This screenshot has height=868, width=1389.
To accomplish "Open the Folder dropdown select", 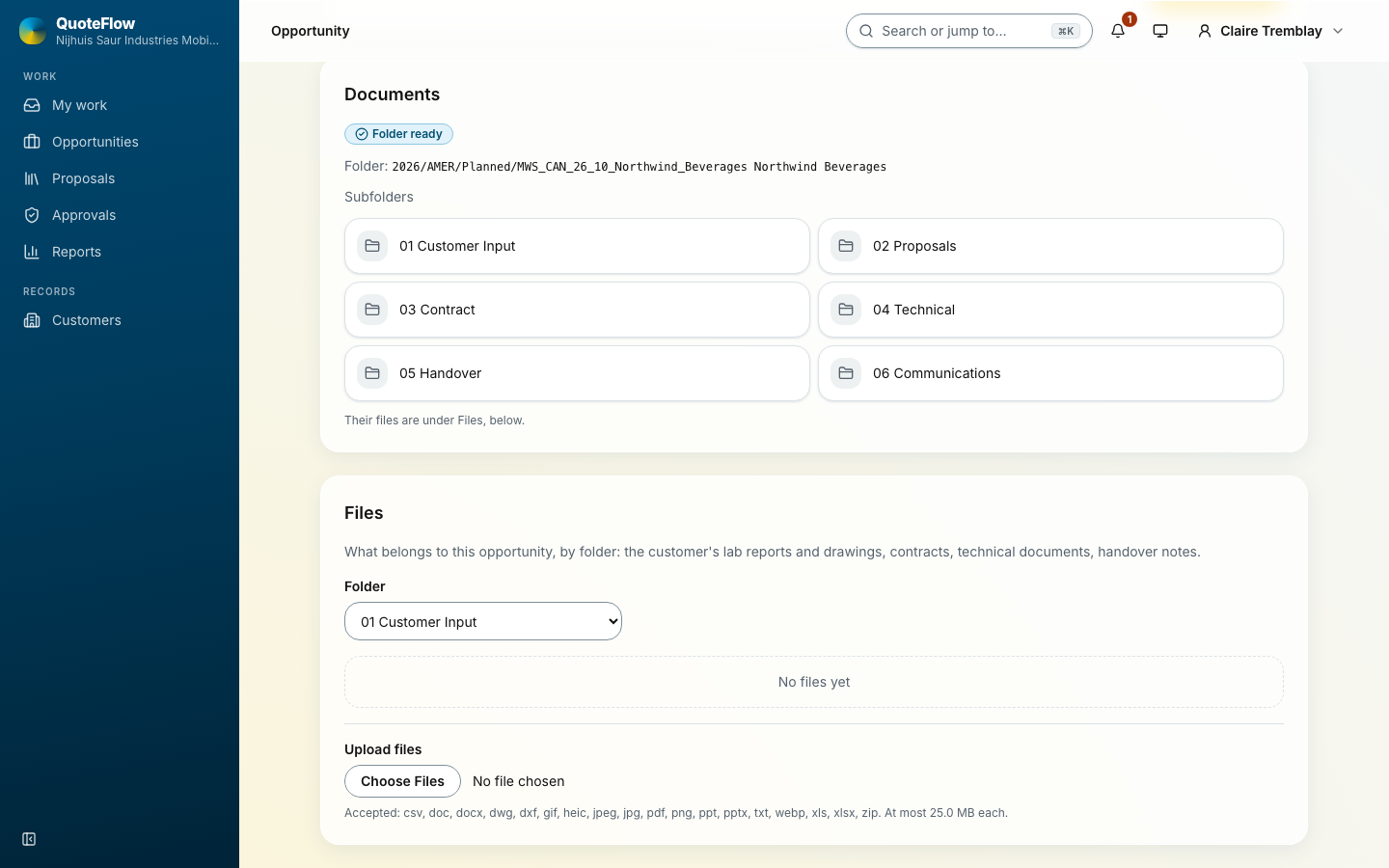I will (x=483, y=621).
